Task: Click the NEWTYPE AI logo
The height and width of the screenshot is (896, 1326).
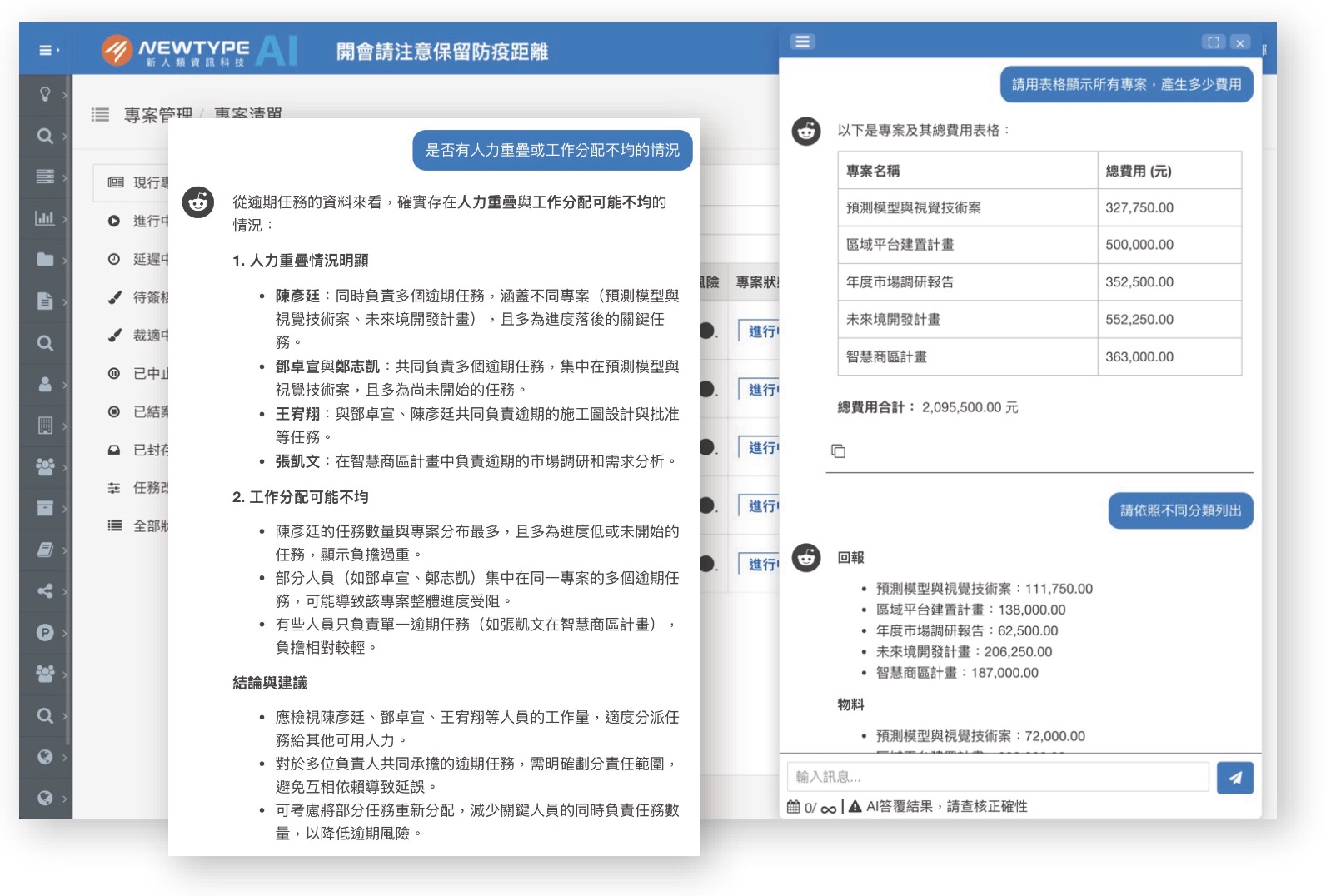Action: pyautogui.click(x=199, y=51)
